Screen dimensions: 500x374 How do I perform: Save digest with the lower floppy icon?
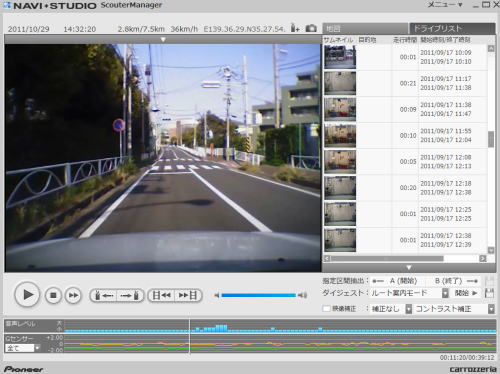click(489, 293)
